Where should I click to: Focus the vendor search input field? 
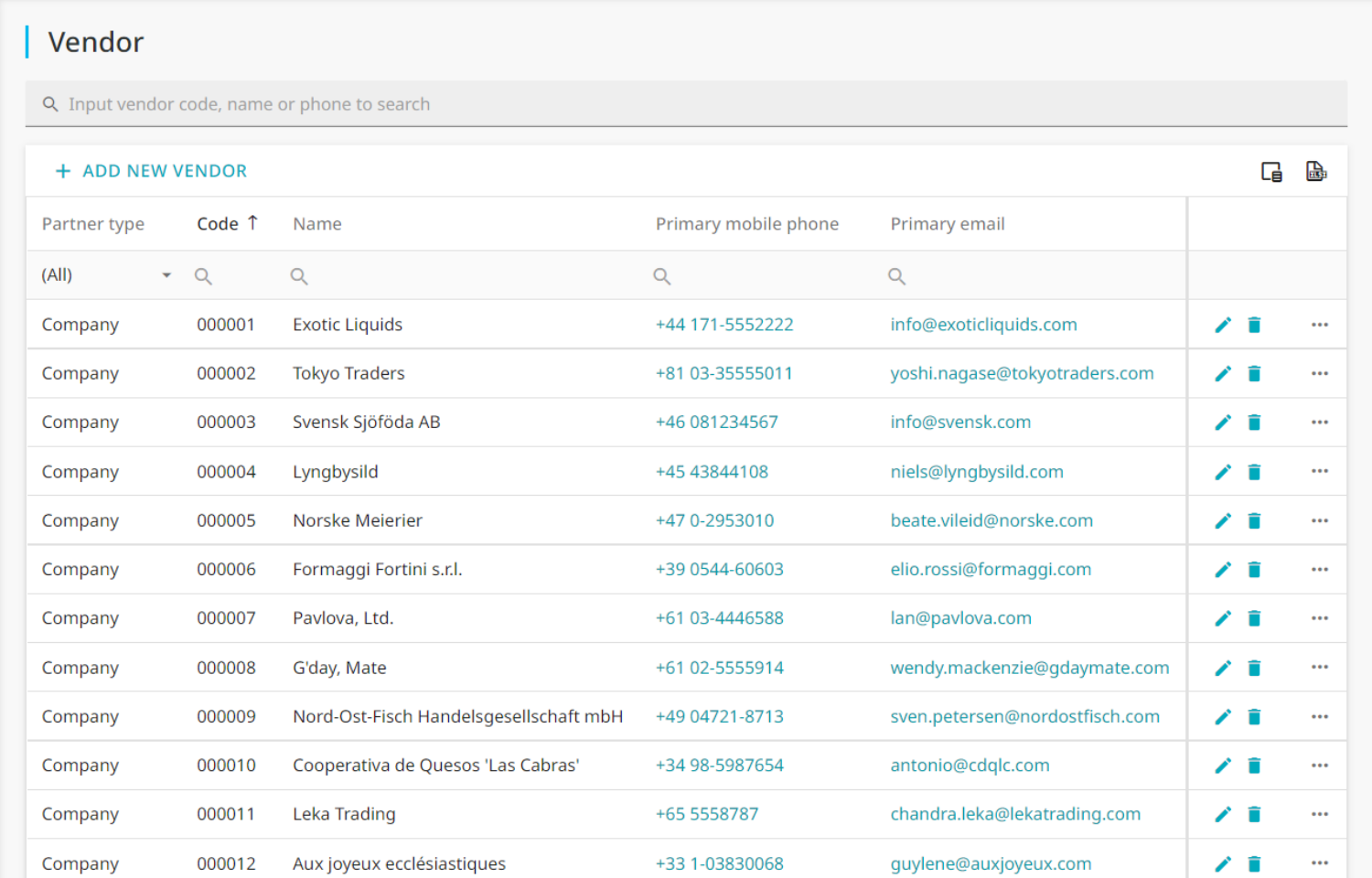686,104
